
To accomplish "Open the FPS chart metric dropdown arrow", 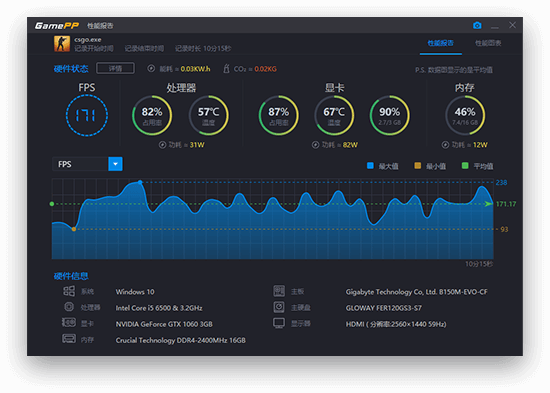I will 115,164.
